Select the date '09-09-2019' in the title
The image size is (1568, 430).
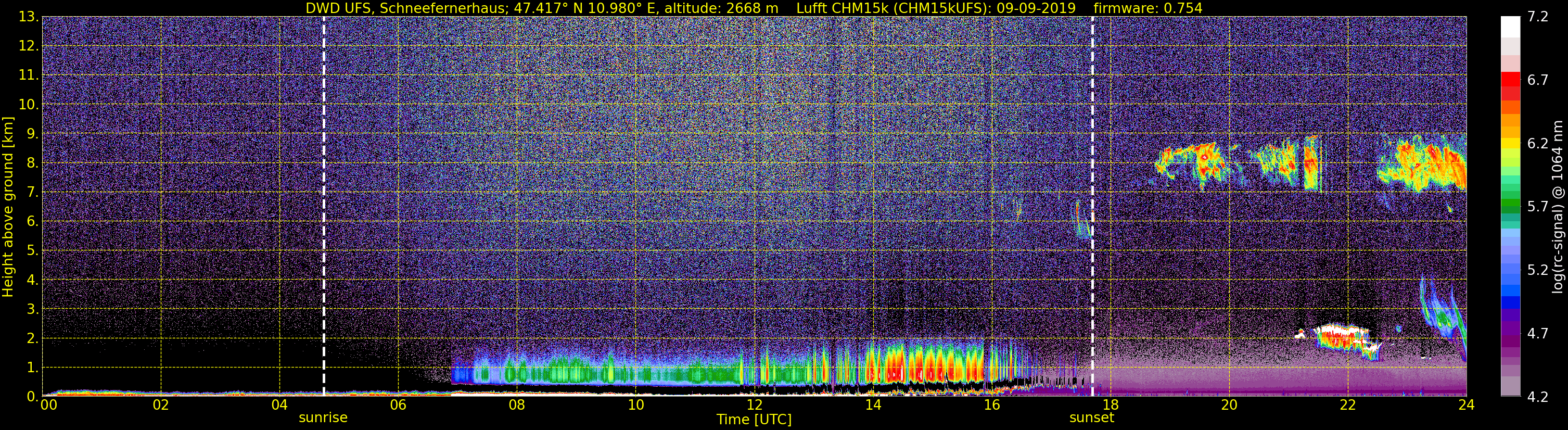pyautogui.click(x=1037, y=8)
